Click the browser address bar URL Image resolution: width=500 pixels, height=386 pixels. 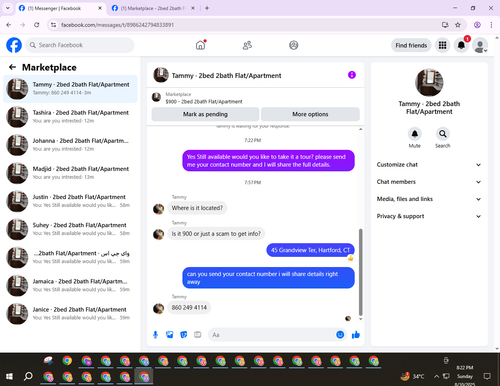coord(117,25)
